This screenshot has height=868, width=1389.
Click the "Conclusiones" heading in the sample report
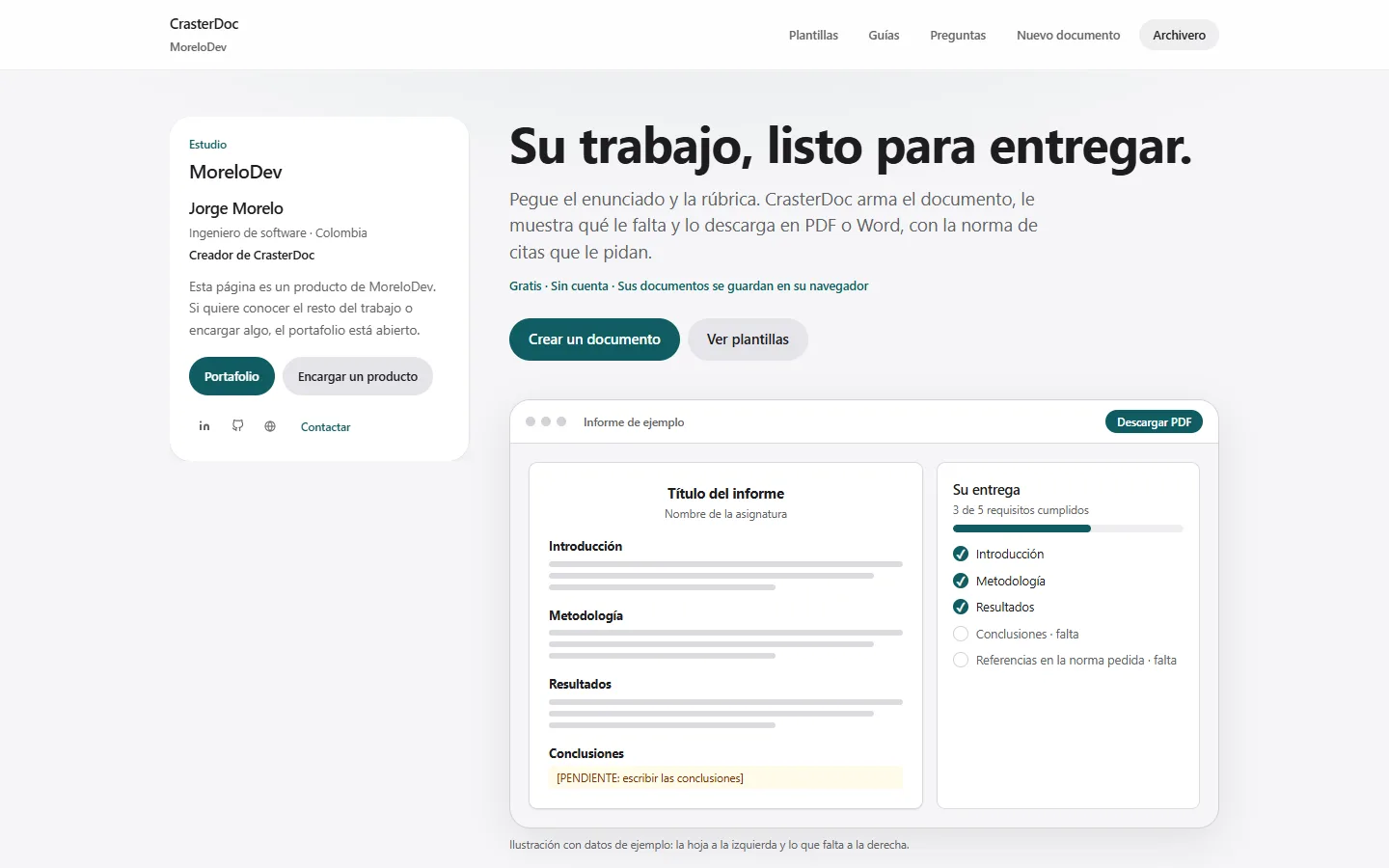click(x=586, y=754)
